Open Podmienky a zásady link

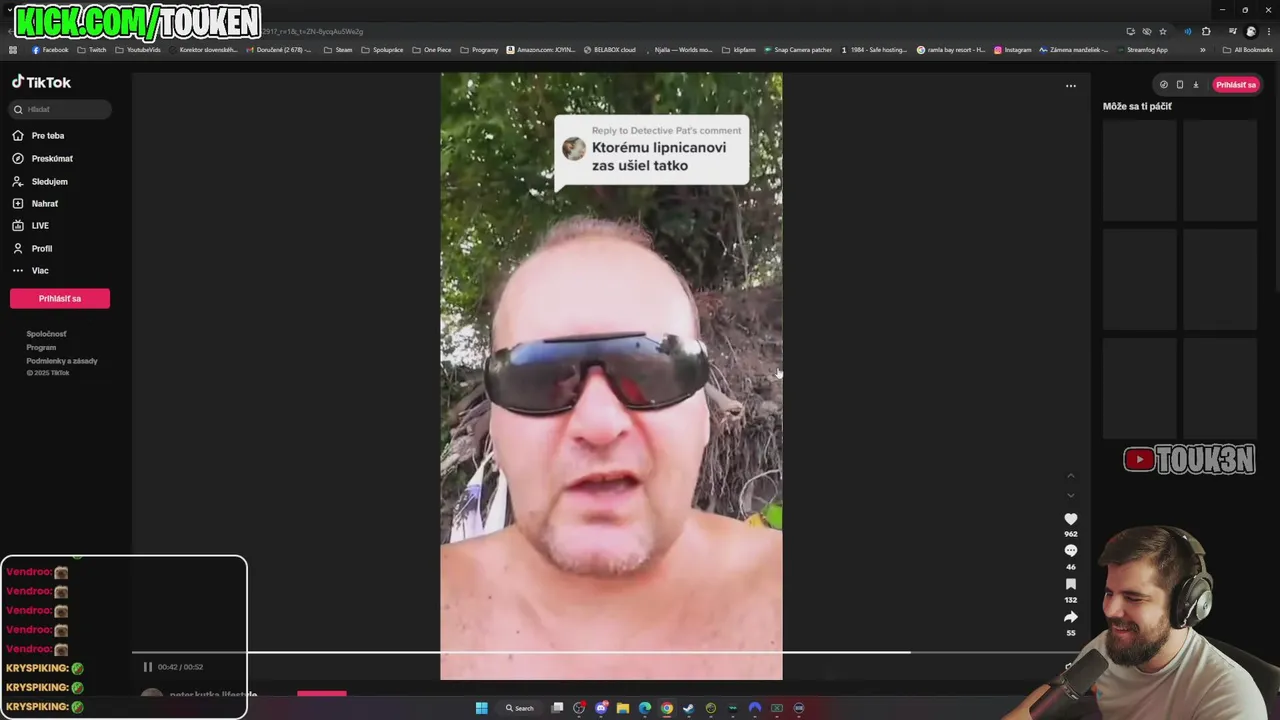tap(62, 361)
